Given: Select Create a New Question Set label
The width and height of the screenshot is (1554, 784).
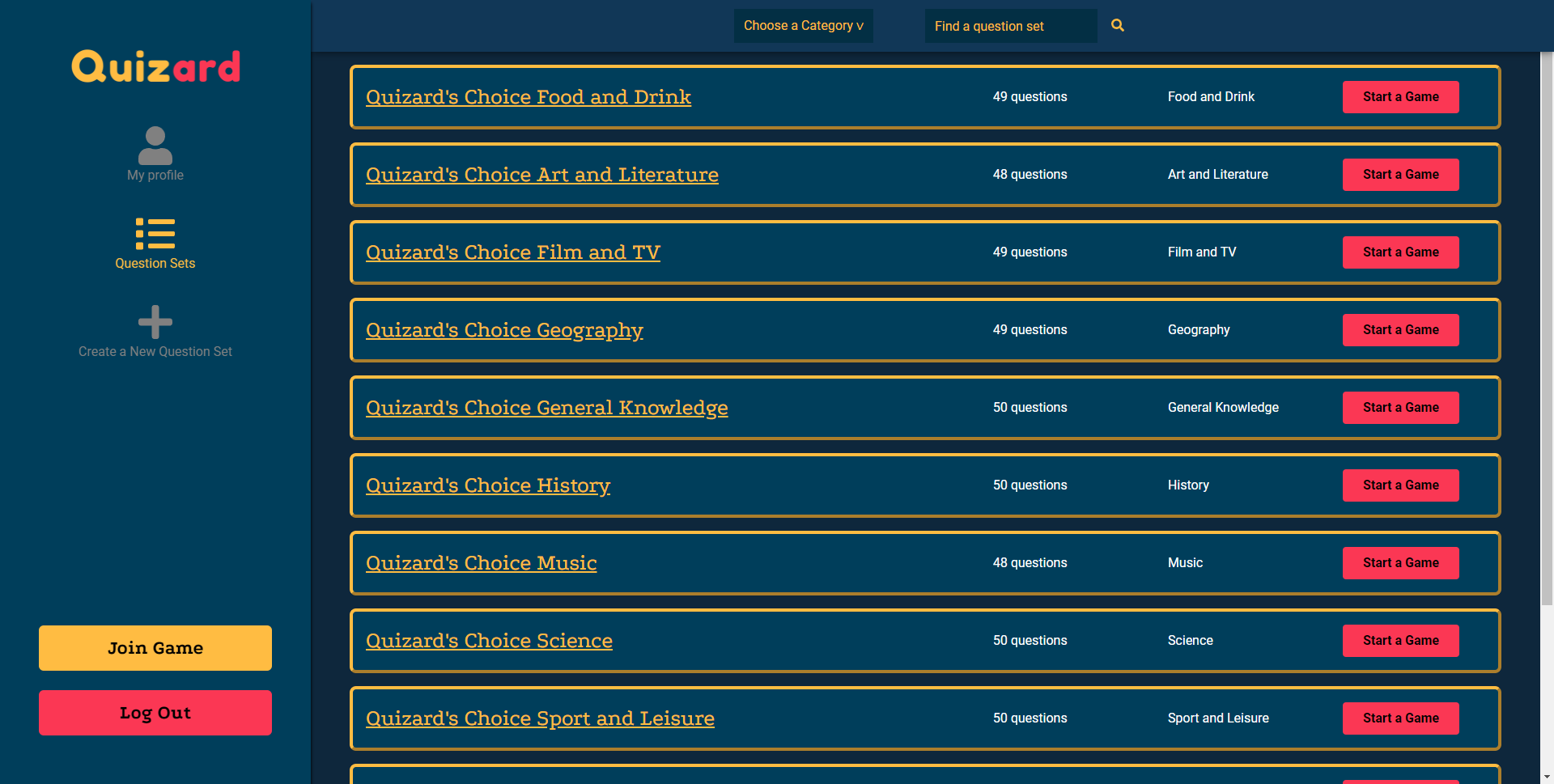Looking at the screenshot, I should pos(155,352).
